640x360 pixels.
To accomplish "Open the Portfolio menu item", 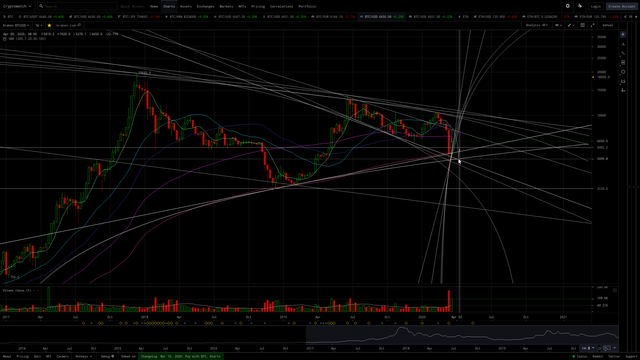I will click(x=307, y=7).
